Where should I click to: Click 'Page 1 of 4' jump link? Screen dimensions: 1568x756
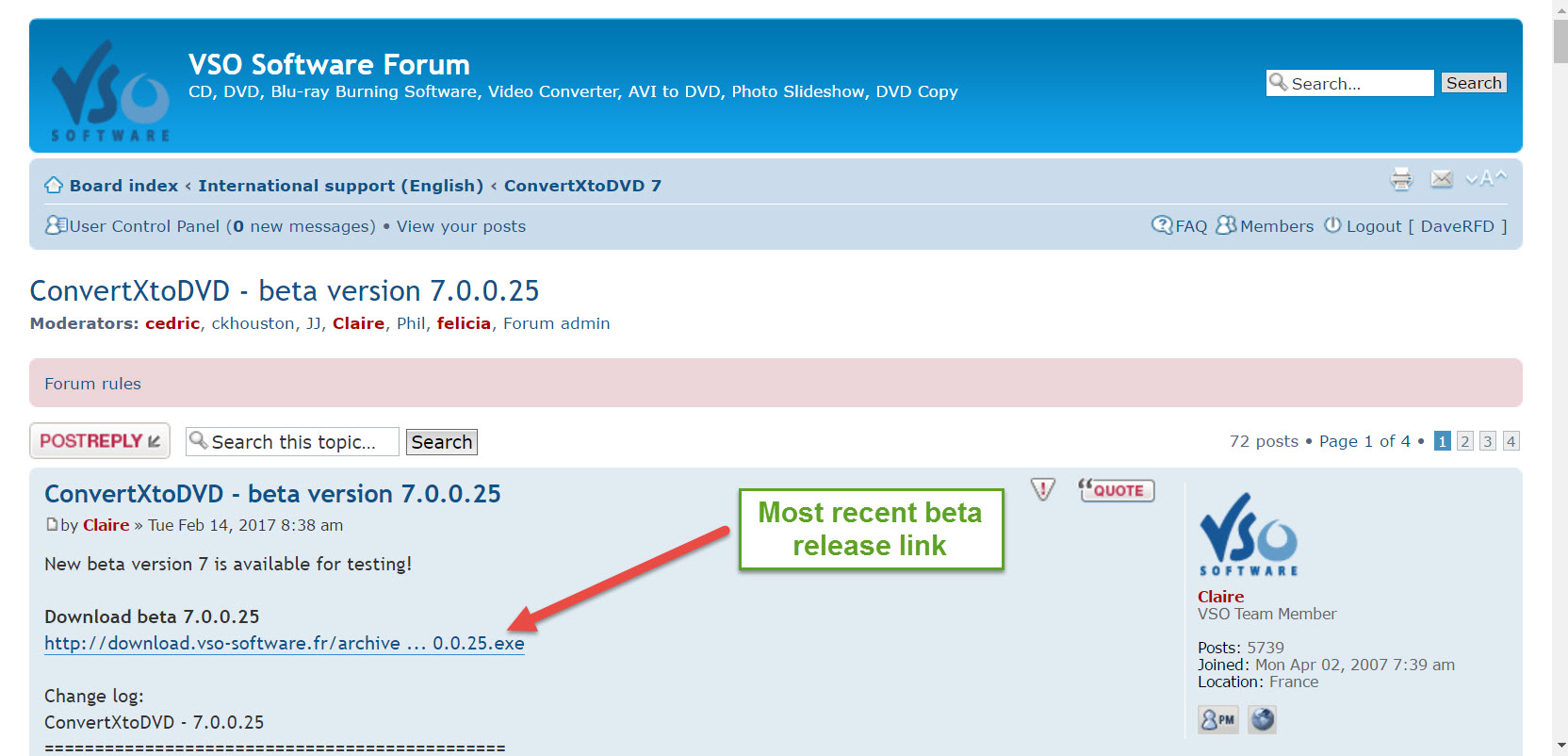click(x=1364, y=441)
